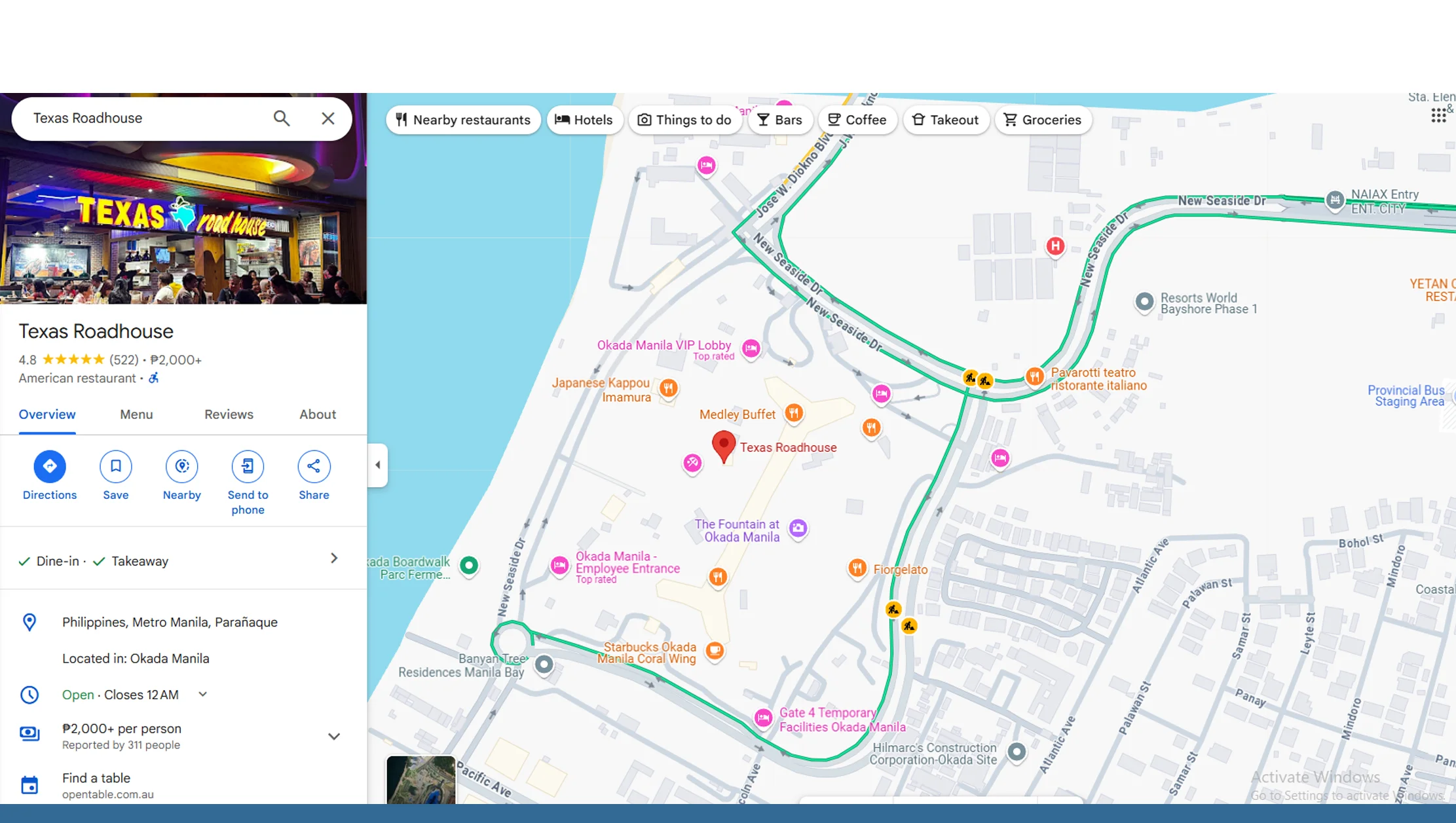The height and width of the screenshot is (823, 1456).
Task: Collapse the side panel arrow
Action: 378,465
